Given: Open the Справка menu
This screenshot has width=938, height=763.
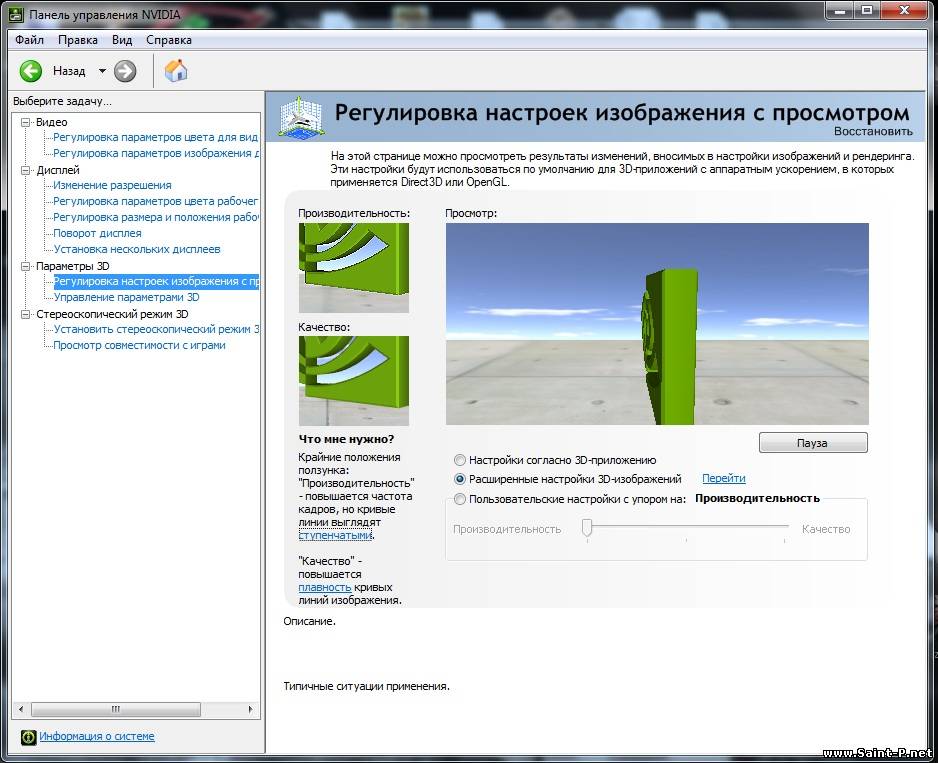Looking at the screenshot, I should click(x=169, y=40).
